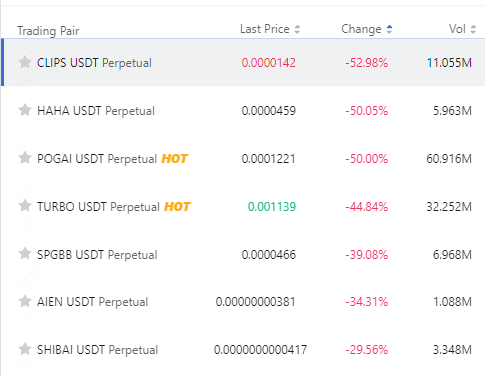
Task: Select POGAI price 0.0001221
Action: [x=269, y=159]
